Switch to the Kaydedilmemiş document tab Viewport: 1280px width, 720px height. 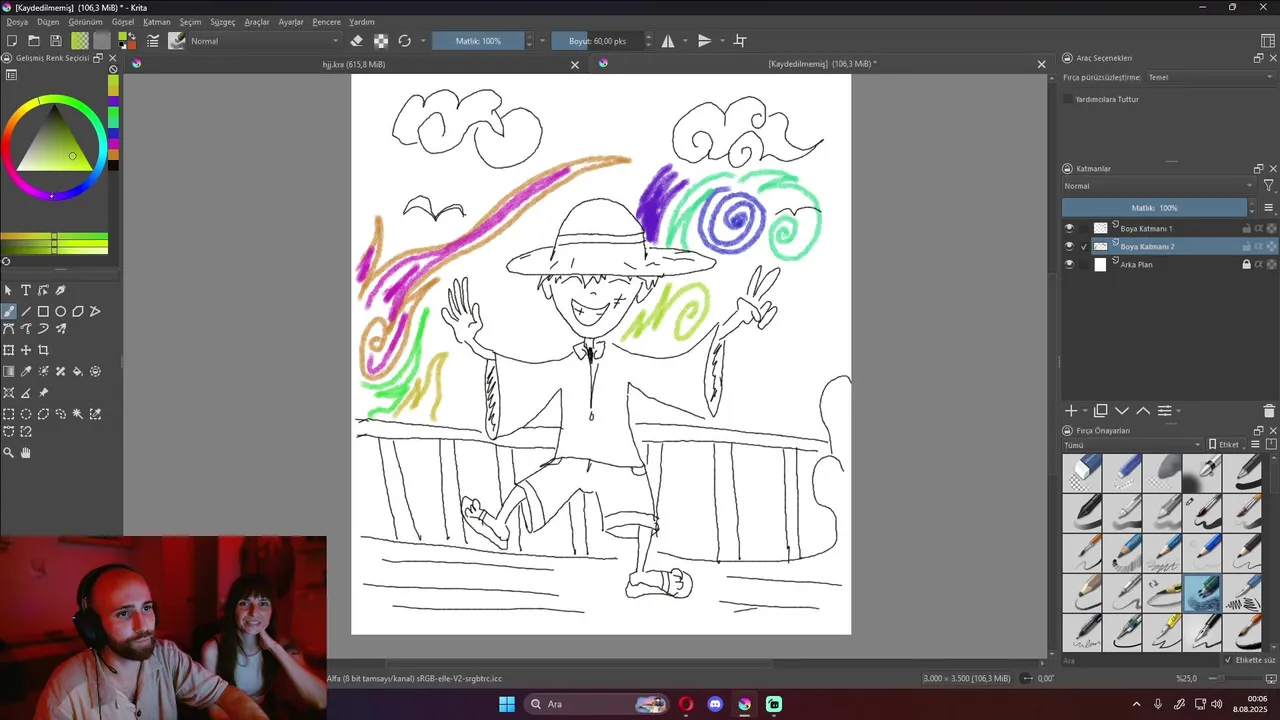pos(822,64)
